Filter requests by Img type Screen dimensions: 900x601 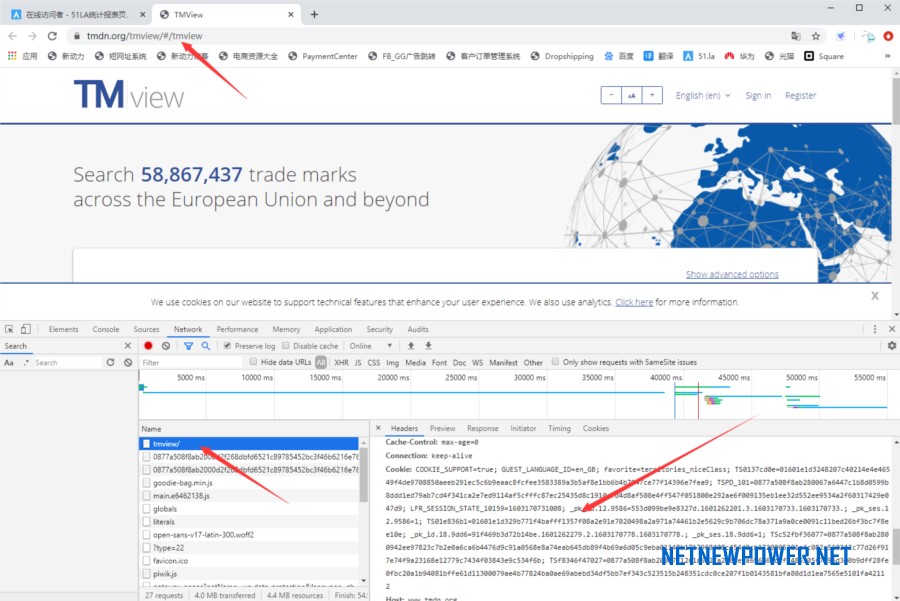[x=392, y=362]
